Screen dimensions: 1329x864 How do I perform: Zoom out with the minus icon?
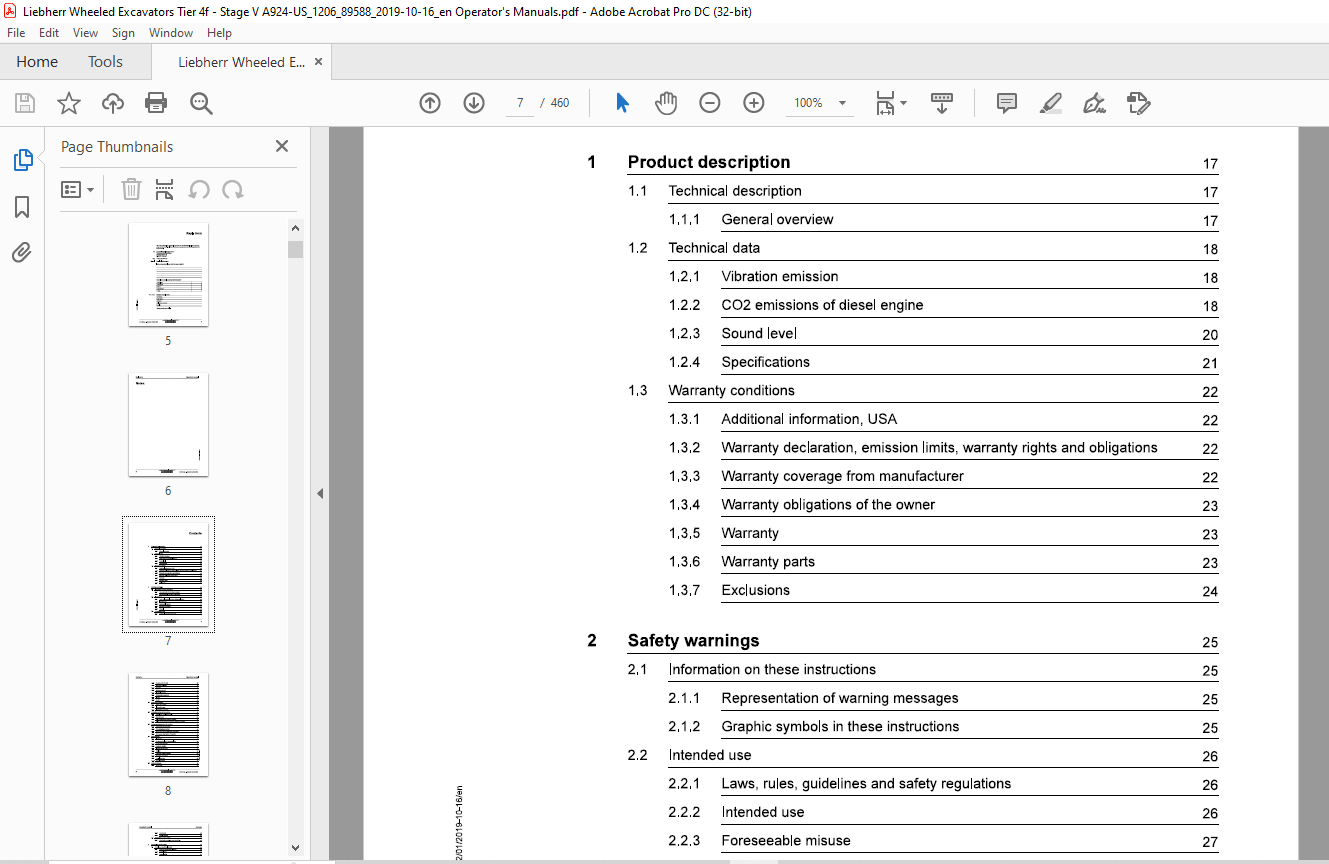(710, 103)
